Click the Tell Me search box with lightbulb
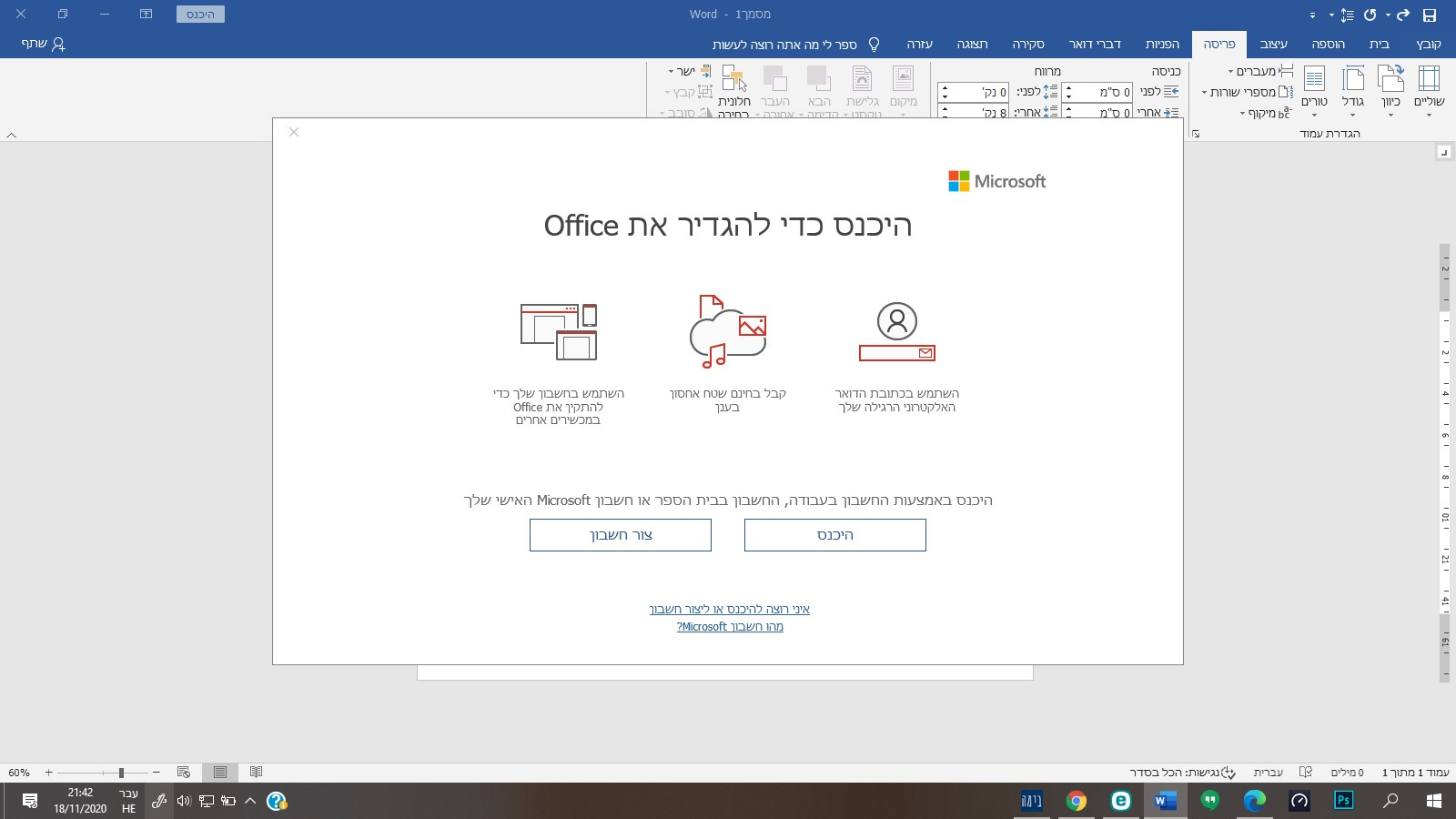Viewport: 1456px width, 819px height. click(795, 44)
